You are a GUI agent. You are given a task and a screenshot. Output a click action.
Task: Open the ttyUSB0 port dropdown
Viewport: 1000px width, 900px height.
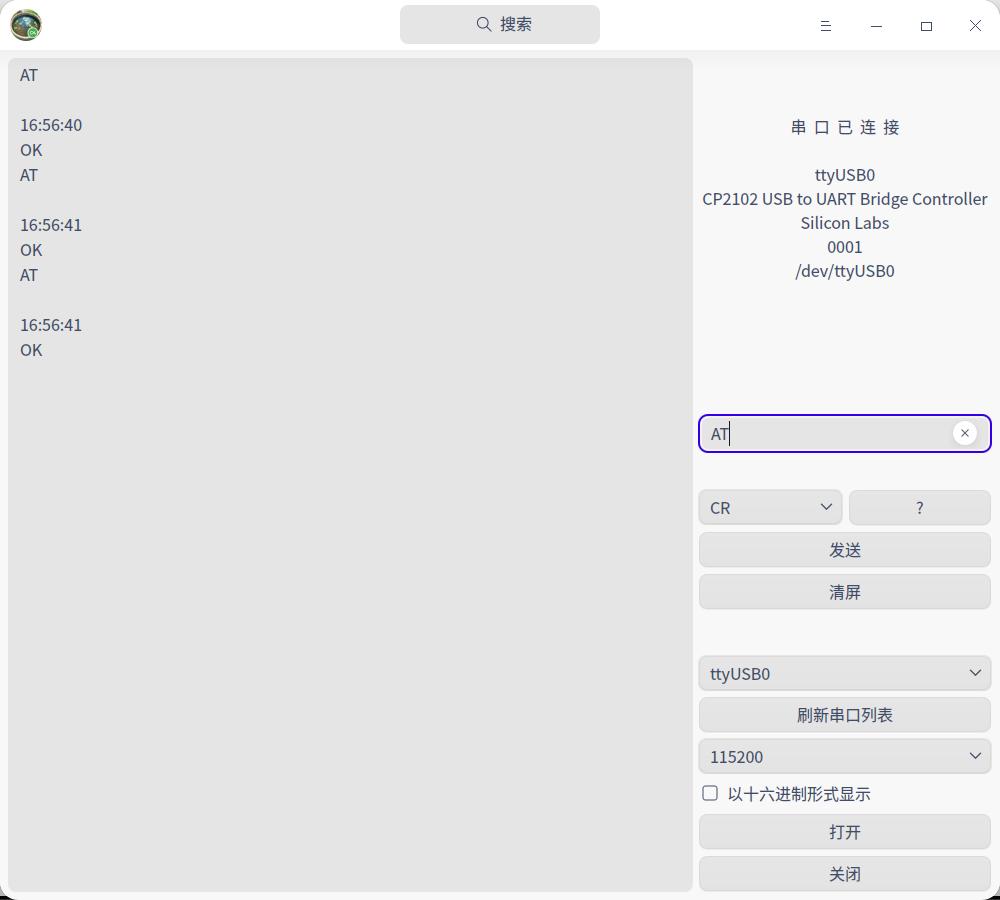point(844,674)
